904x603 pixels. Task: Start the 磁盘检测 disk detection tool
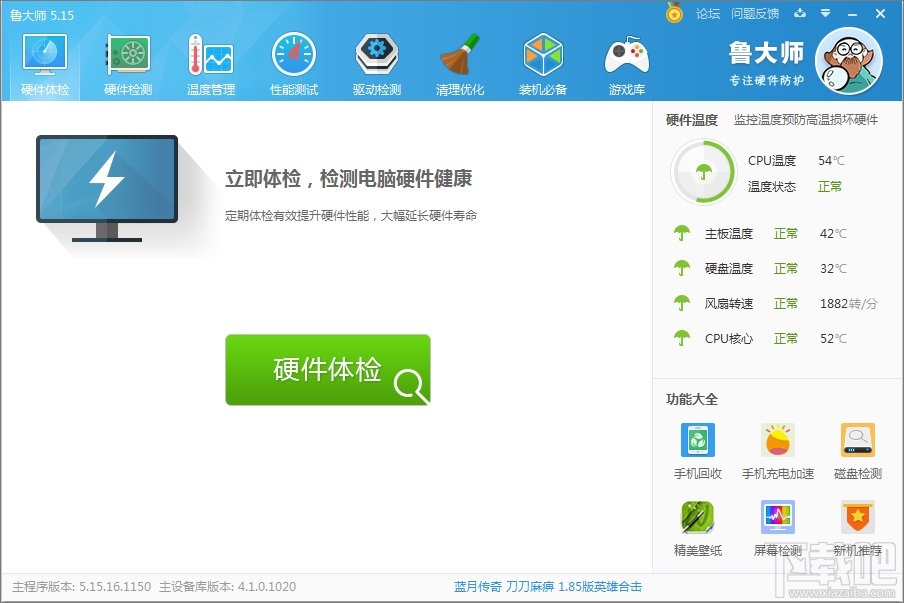(856, 446)
